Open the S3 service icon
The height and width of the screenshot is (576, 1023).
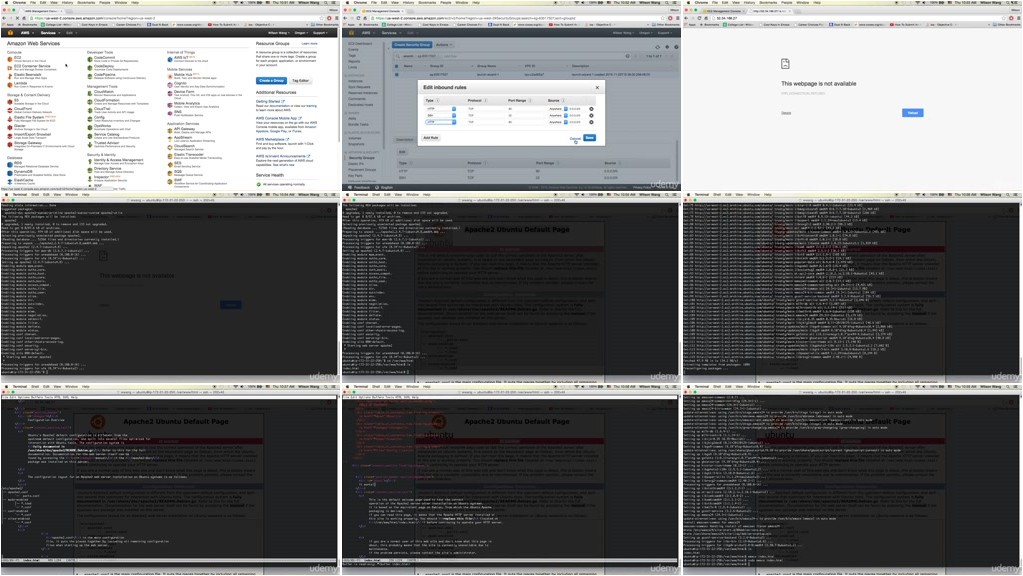pyautogui.click(x=10, y=102)
